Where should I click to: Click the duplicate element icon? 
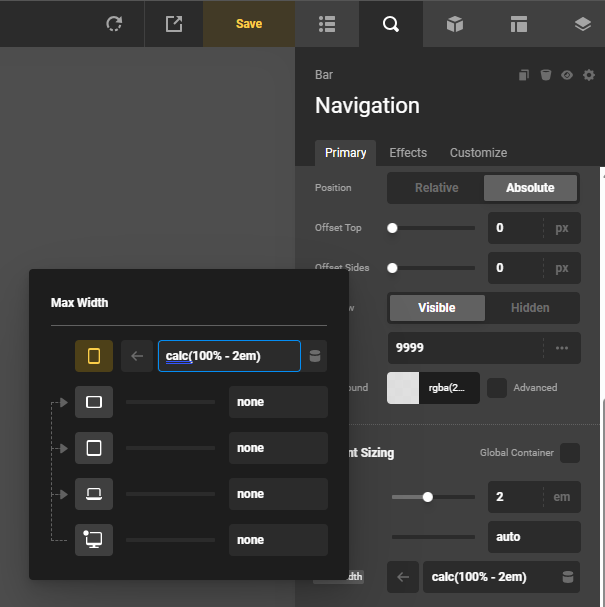523,75
